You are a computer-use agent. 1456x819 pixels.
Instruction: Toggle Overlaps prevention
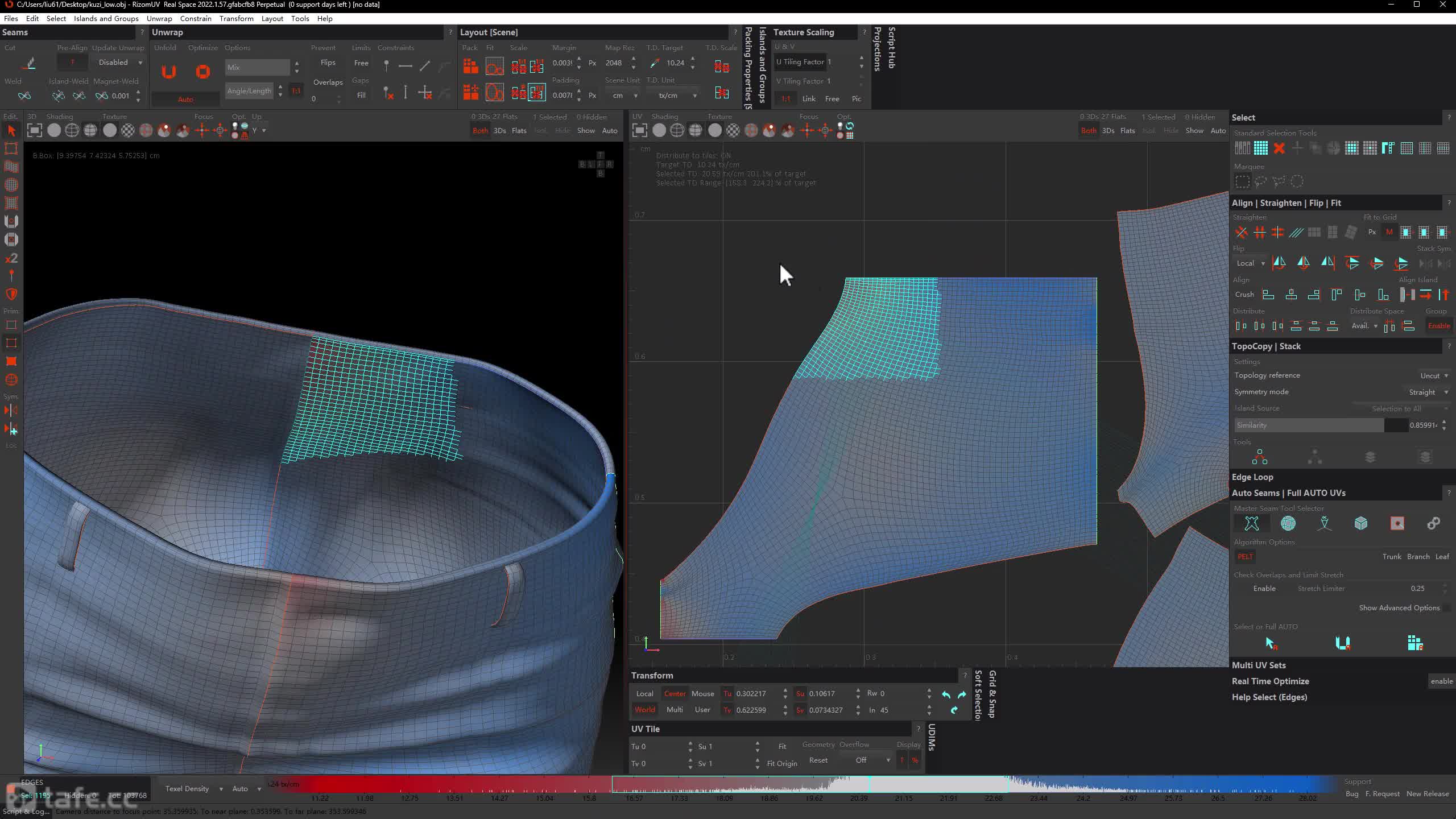(x=328, y=82)
